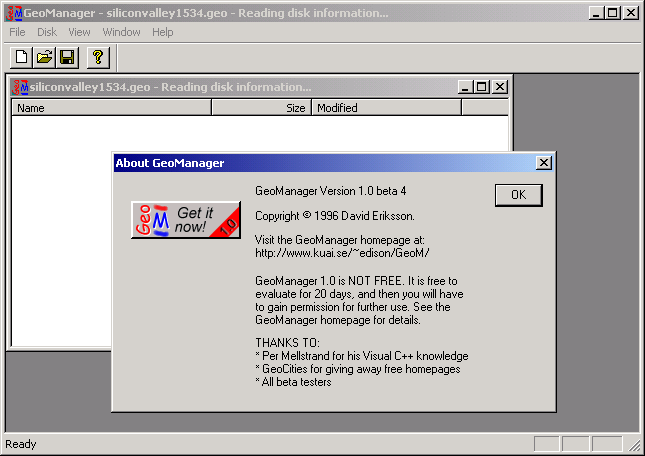Click the 'Copyright © 1996 David Eriksson.' text

tap(335, 216)
